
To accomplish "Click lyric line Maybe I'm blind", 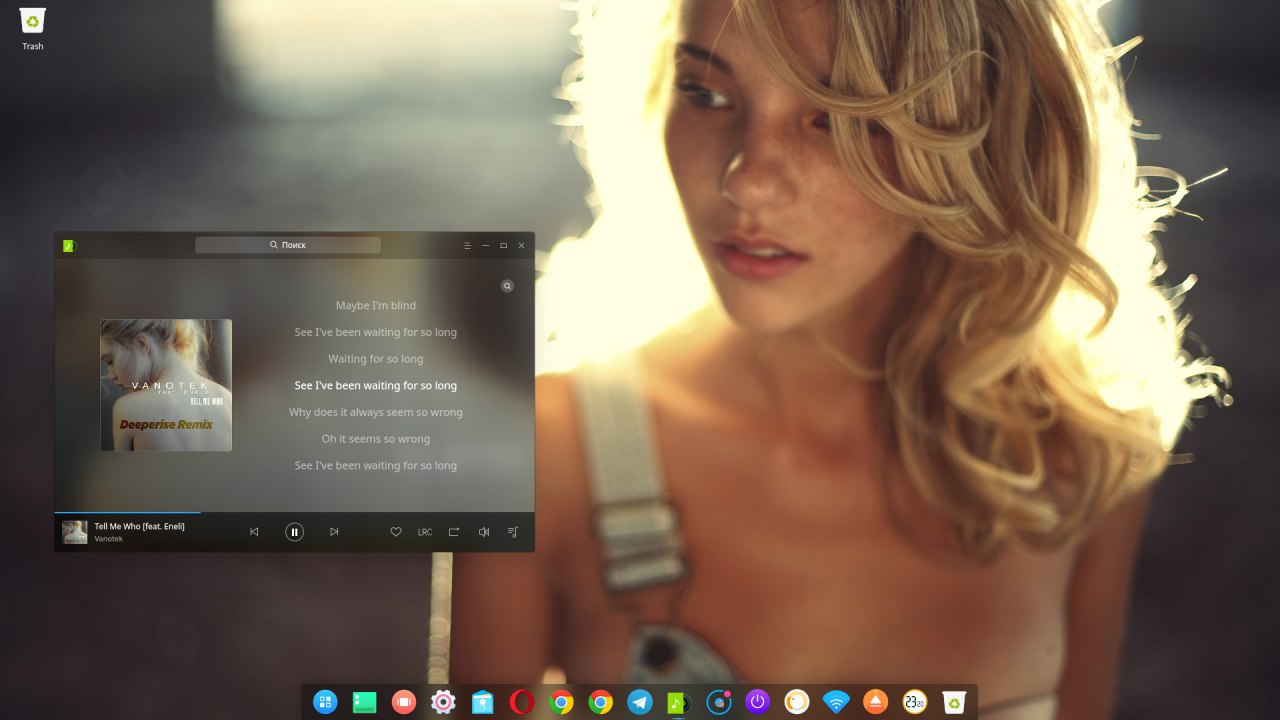I will (x=376, y=305).
